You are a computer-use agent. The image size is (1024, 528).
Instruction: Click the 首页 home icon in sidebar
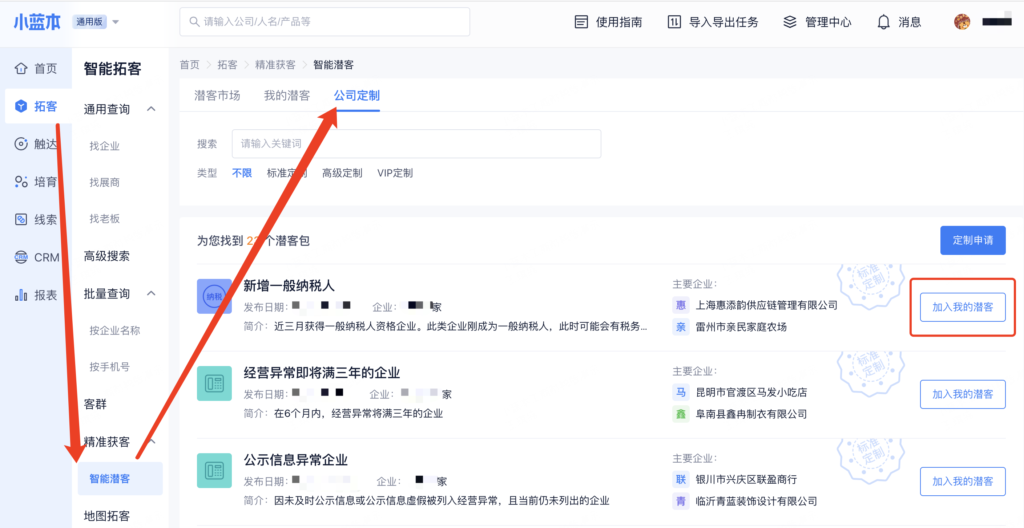click(20, 69)
